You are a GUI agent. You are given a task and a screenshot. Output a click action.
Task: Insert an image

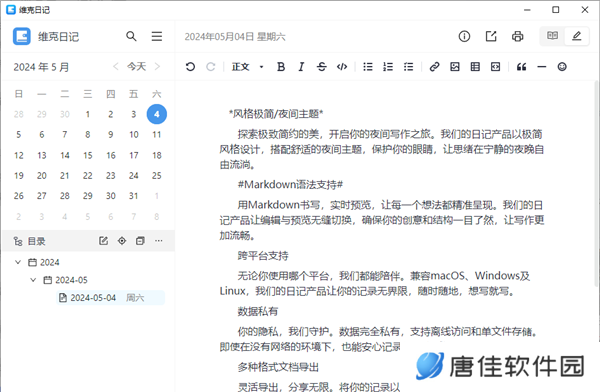[455, 67]
